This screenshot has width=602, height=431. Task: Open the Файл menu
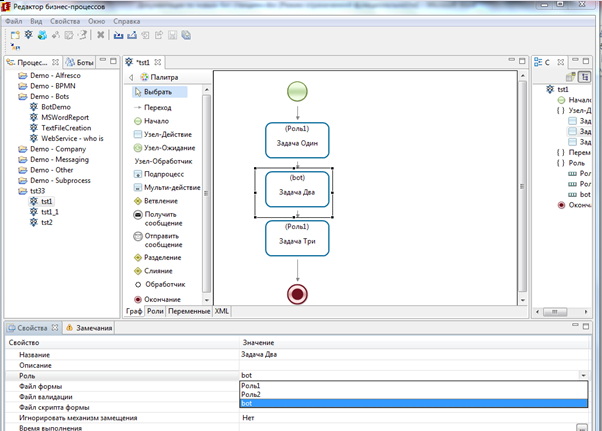[14, 20]
